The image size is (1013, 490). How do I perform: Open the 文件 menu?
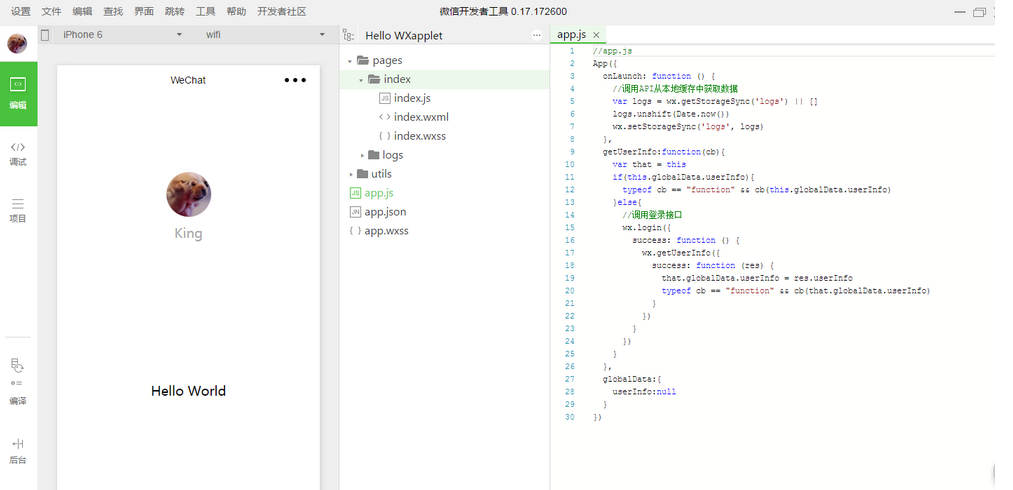pos(52,12)
